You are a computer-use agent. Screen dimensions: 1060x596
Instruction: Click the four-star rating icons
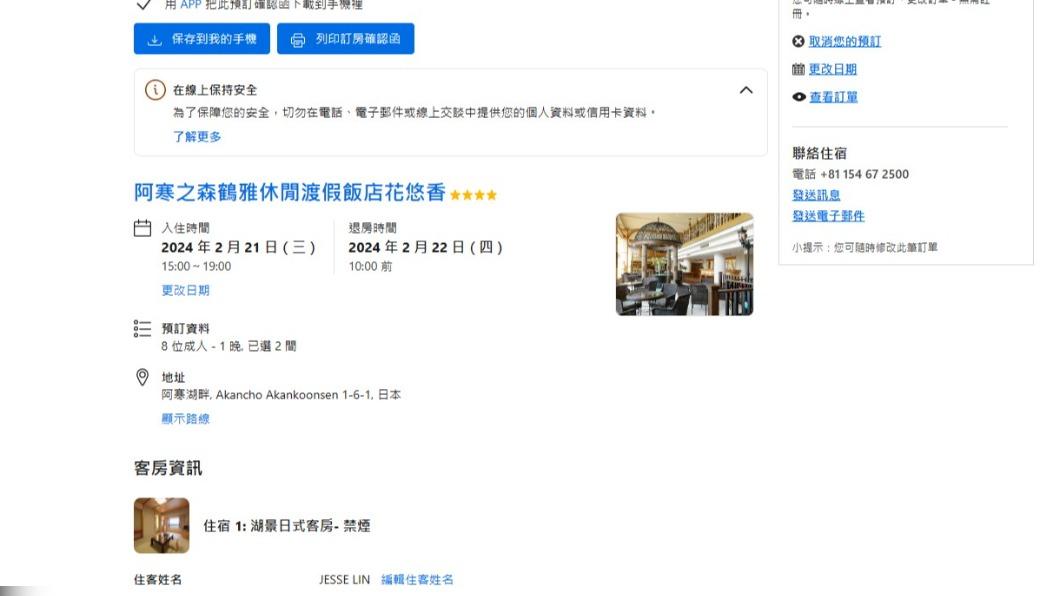pos(473,195)
